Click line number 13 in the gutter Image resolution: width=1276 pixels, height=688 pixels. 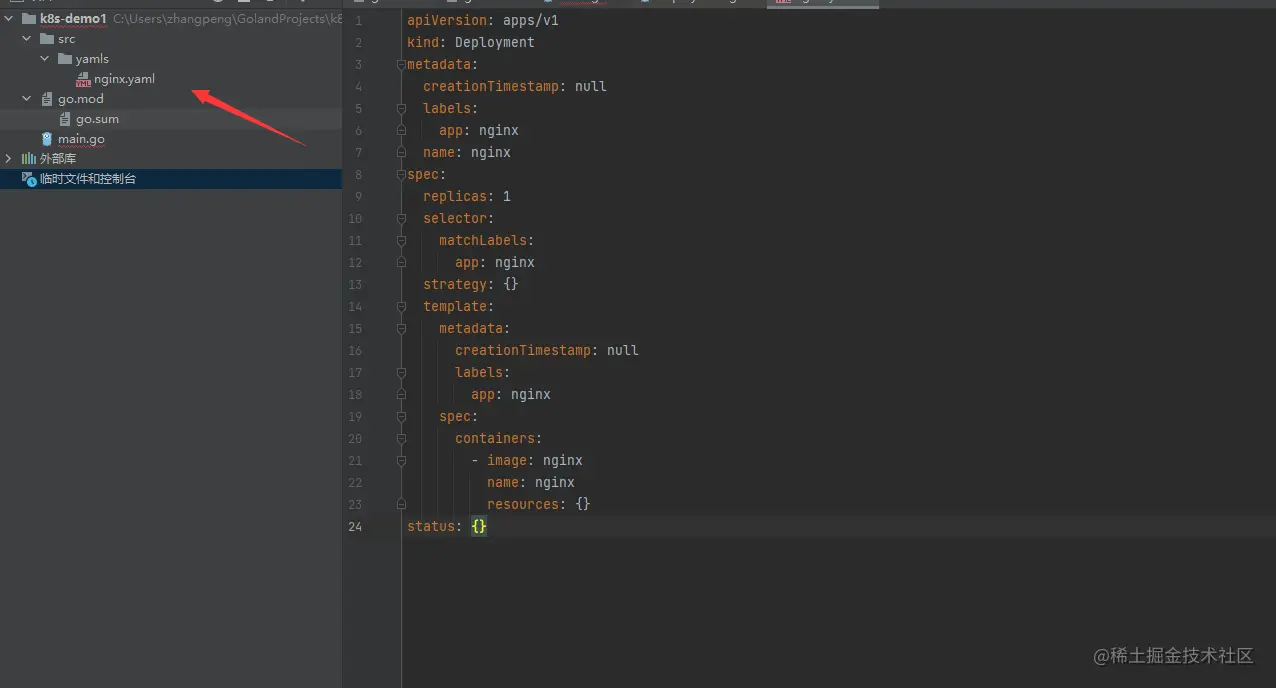click(x=355, y=285)
